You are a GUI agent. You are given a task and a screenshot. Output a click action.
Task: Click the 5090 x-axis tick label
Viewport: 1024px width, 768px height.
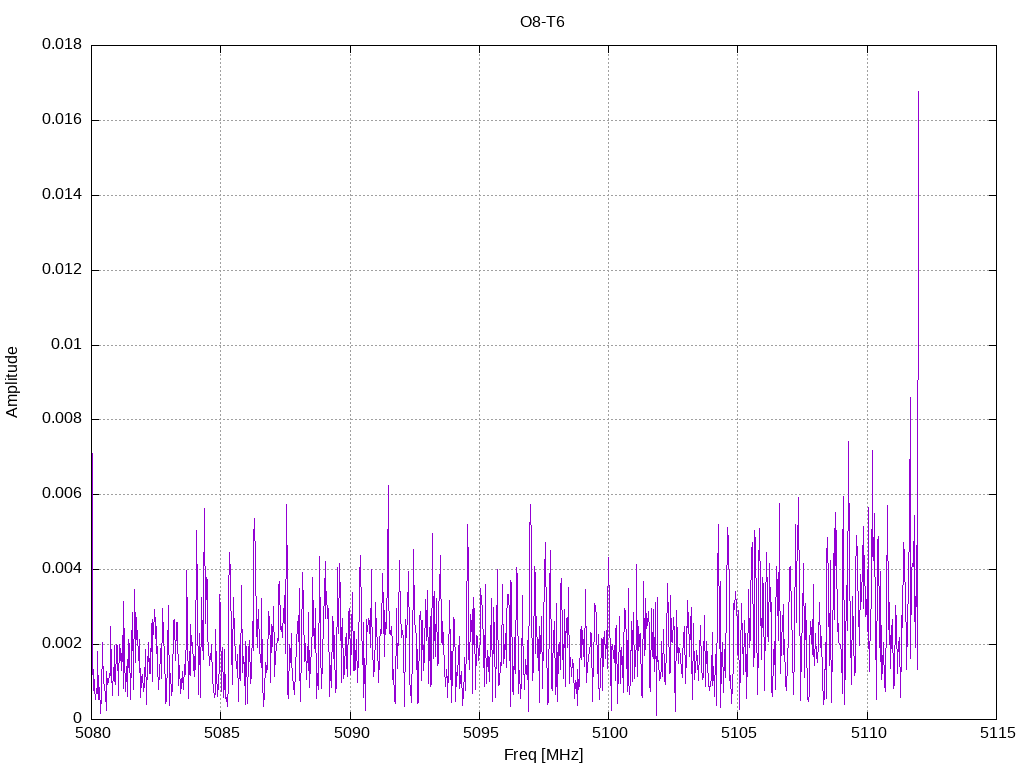(x=350, y=733)
